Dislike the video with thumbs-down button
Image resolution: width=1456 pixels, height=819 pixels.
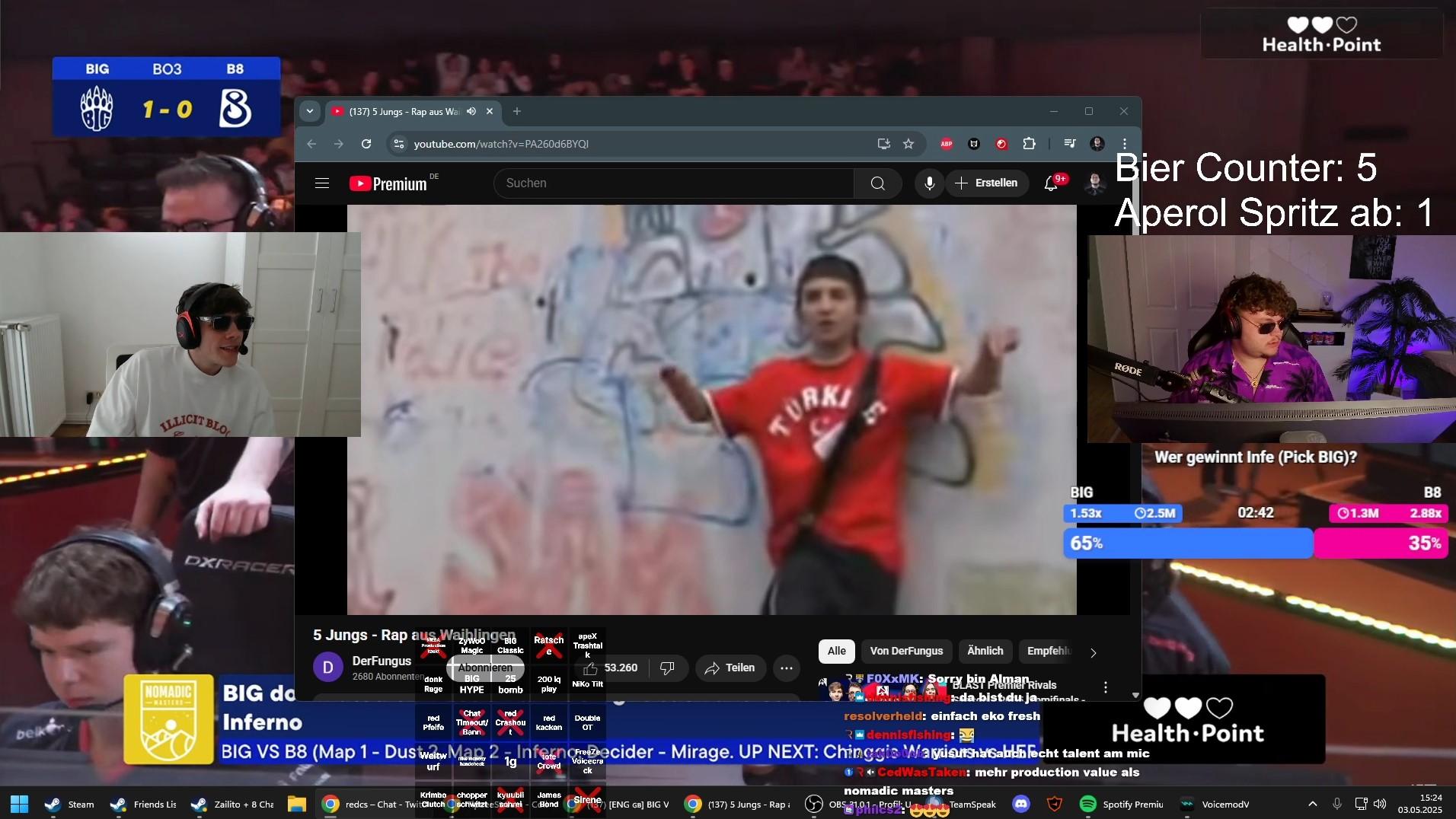667,668
